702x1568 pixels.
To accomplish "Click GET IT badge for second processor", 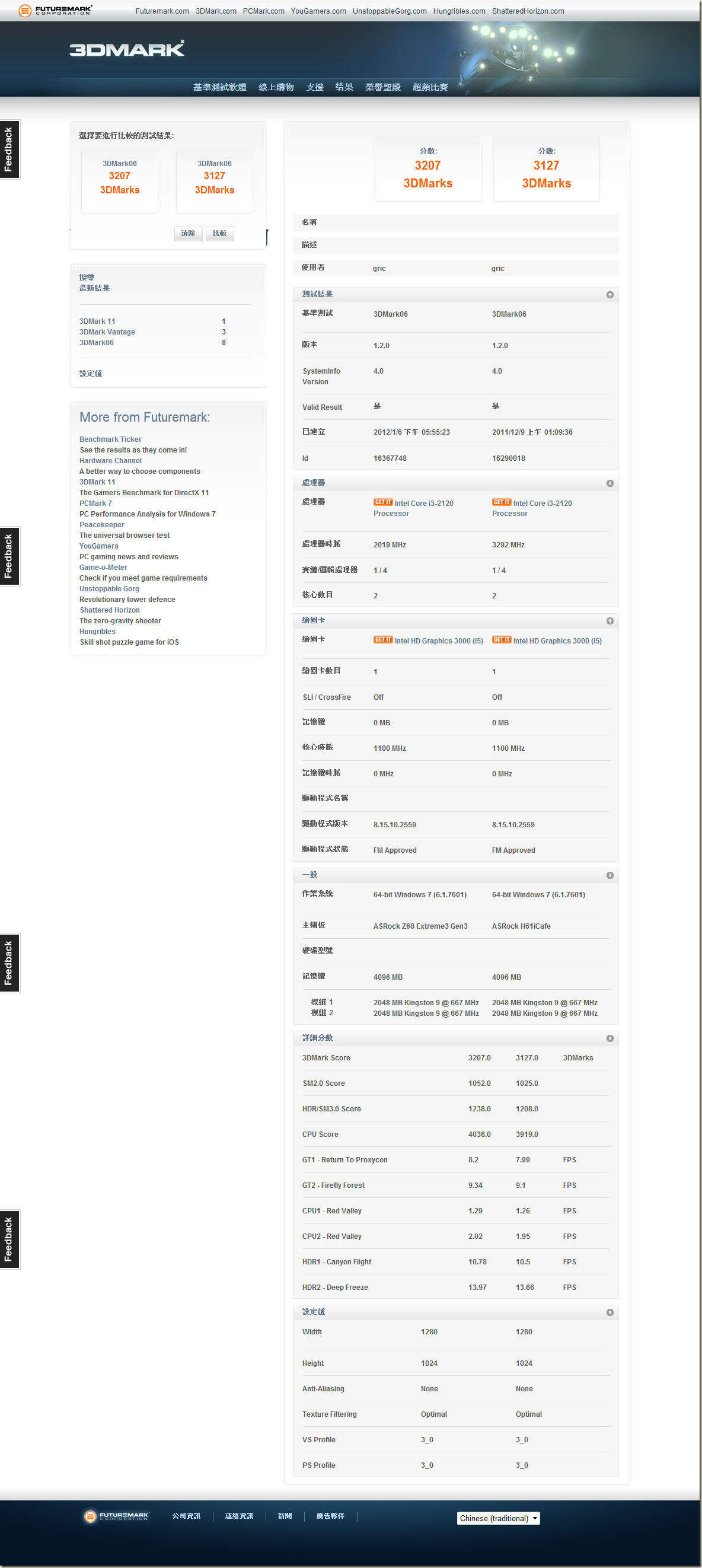I will [x=501, y=502].
